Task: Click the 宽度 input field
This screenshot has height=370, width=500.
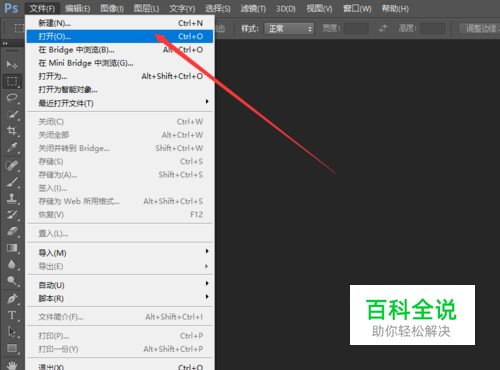Action: click(356, 29)
